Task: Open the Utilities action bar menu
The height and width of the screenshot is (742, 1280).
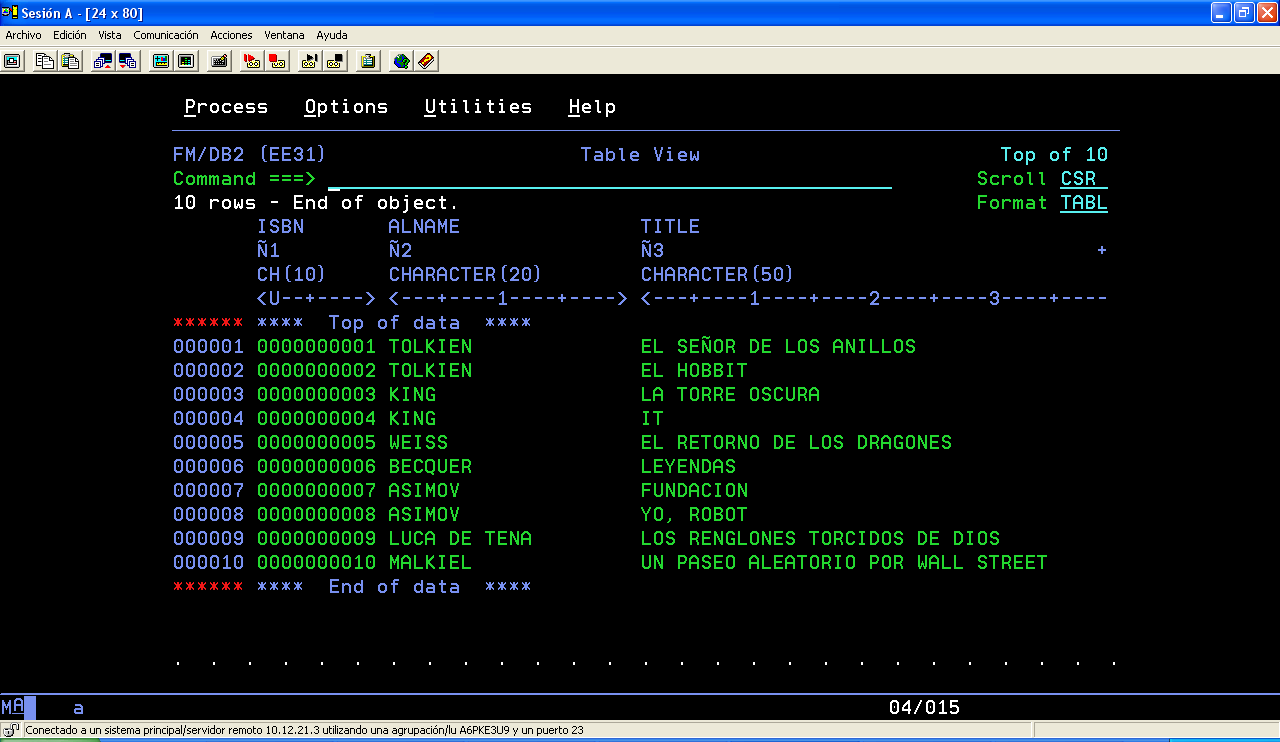Action: (x=478, y=106)
